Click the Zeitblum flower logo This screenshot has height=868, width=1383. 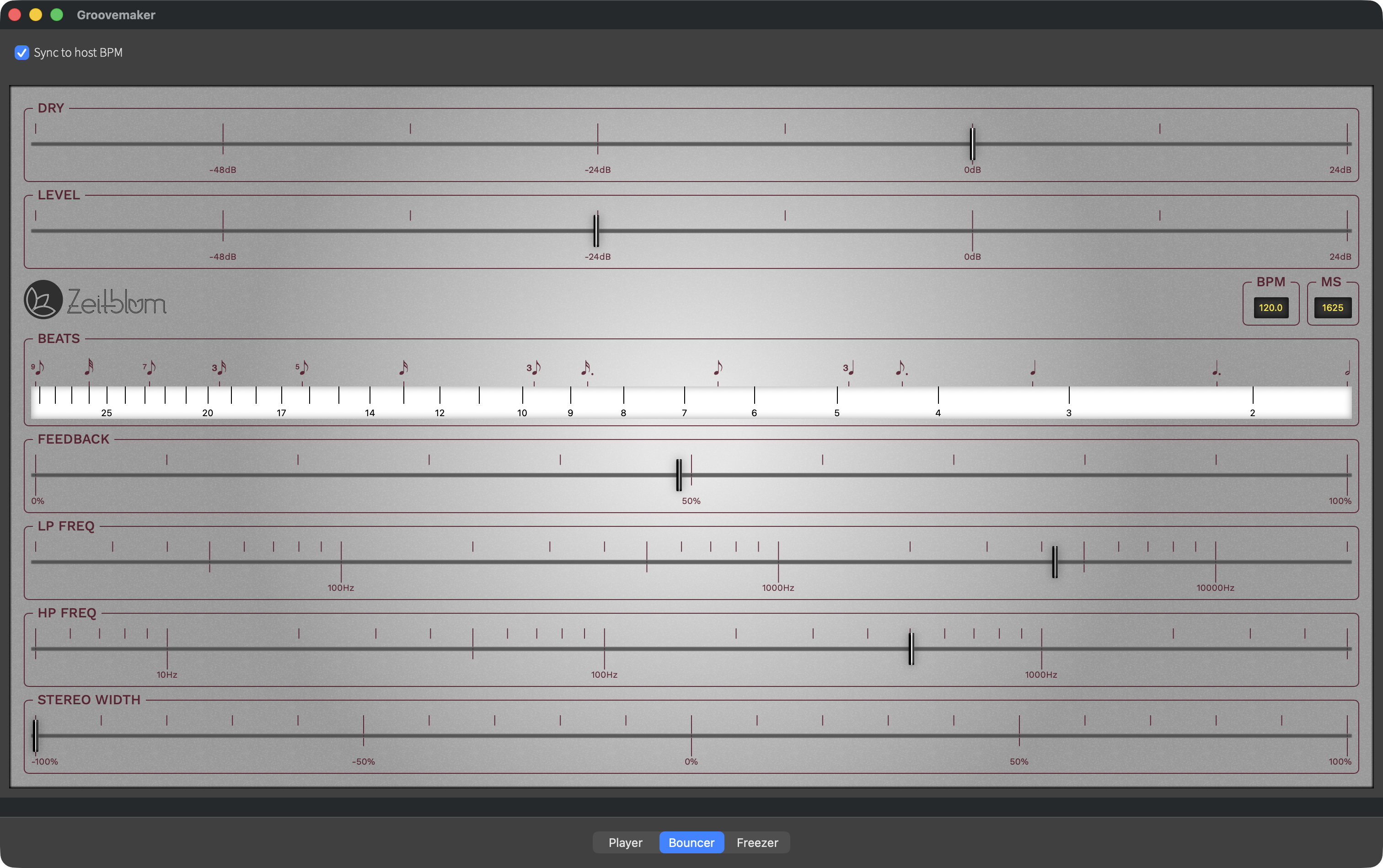coord(43,299)
